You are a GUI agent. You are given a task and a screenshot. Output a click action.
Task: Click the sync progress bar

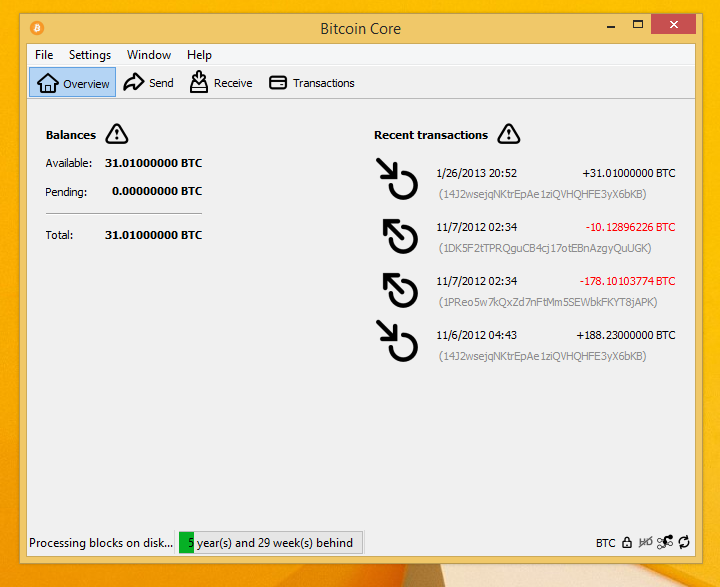(x=270, y=542)
